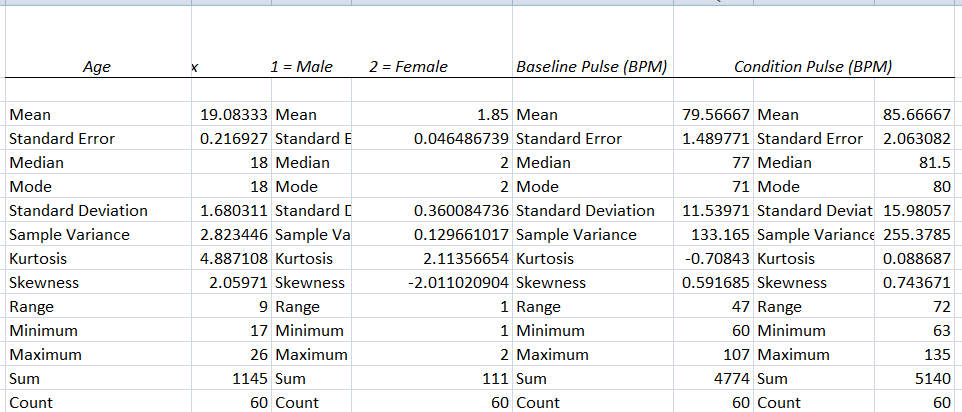Select the Age header cell

(97, 67)
